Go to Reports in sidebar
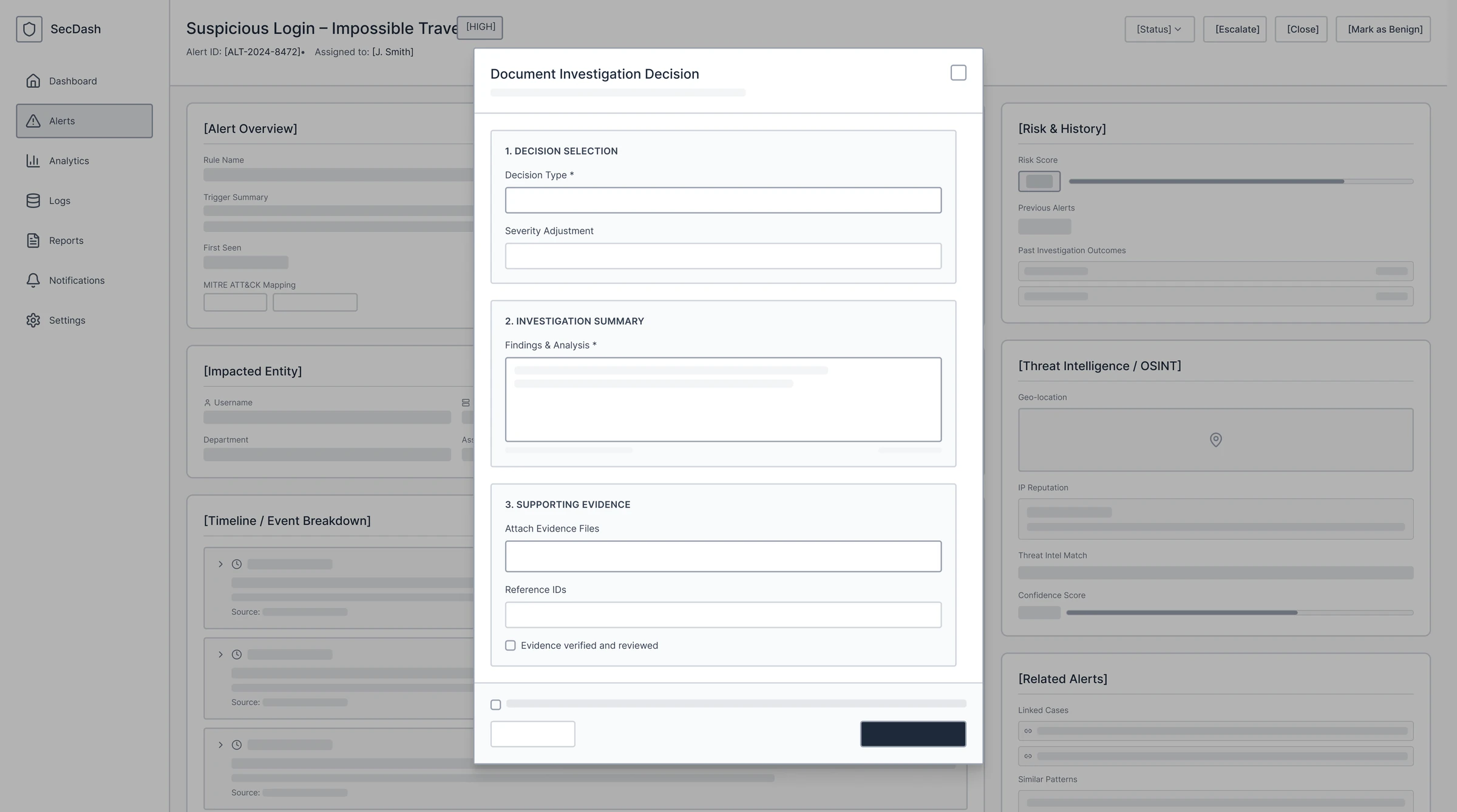 coord(84,240)
